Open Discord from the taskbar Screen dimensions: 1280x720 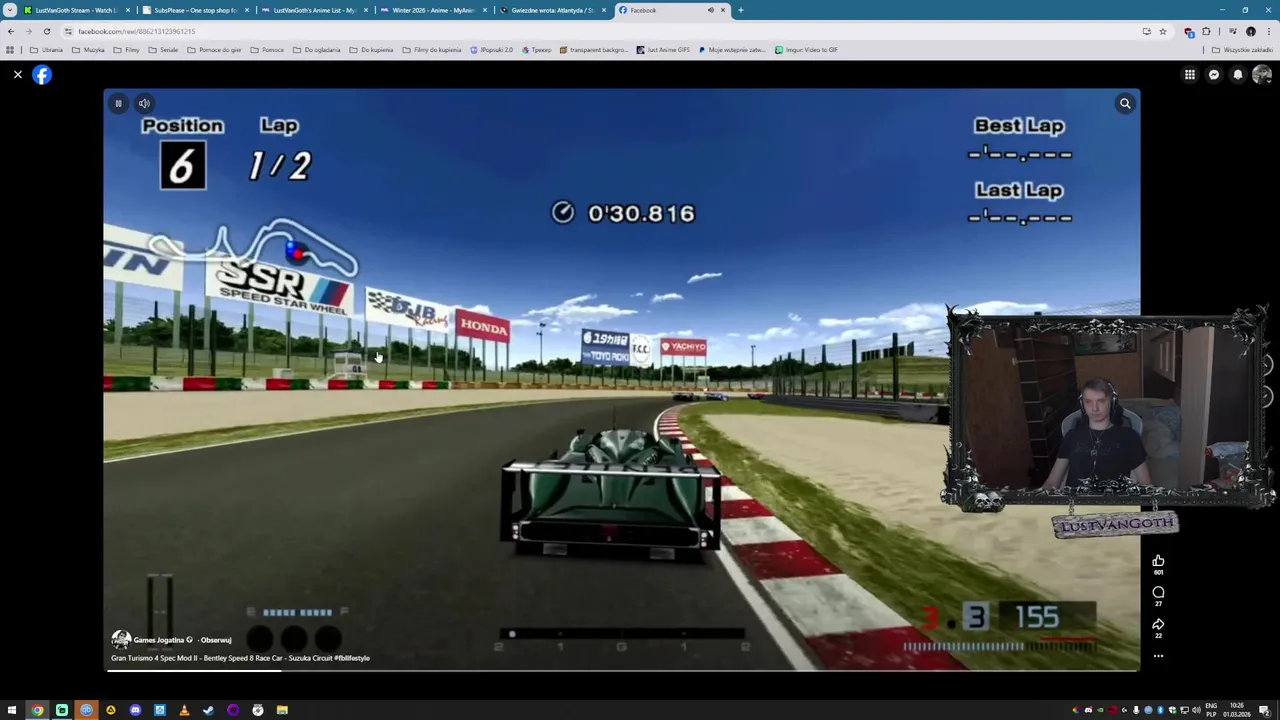pos(135,710)
